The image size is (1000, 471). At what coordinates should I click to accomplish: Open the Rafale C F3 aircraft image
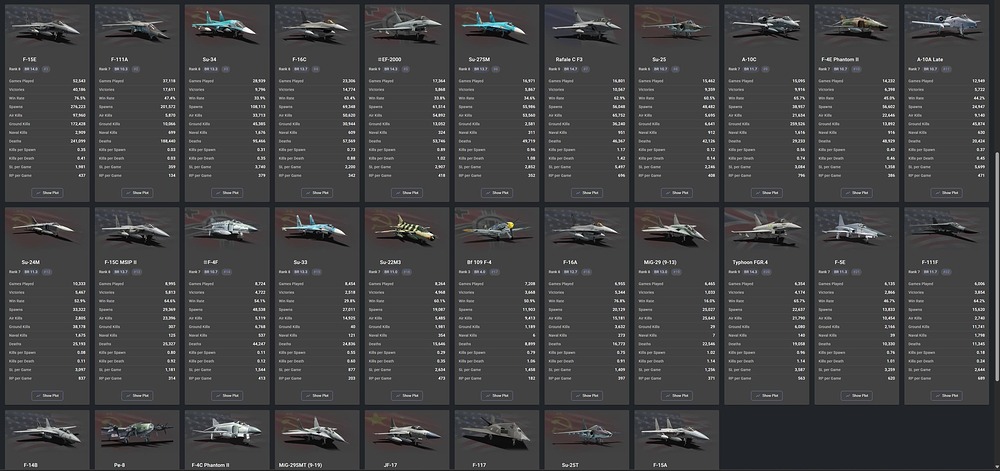click(586, 26)
